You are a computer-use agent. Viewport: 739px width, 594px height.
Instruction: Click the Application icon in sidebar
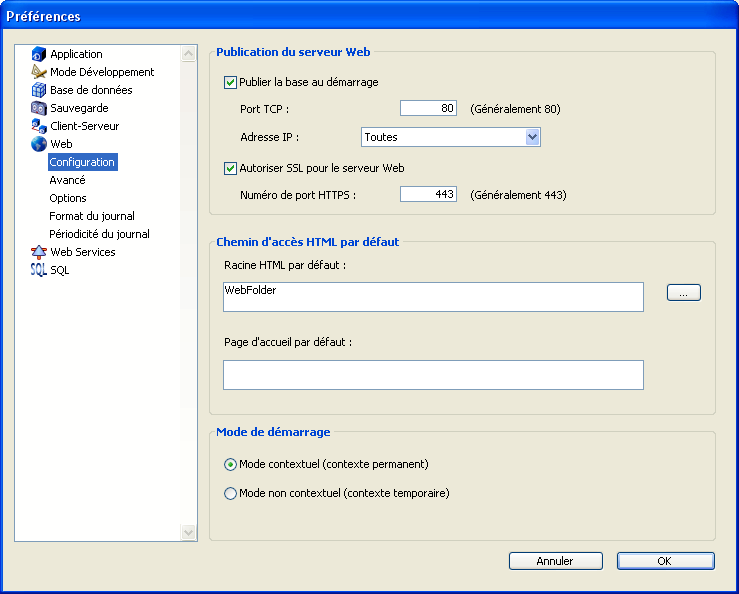point(39,54)
